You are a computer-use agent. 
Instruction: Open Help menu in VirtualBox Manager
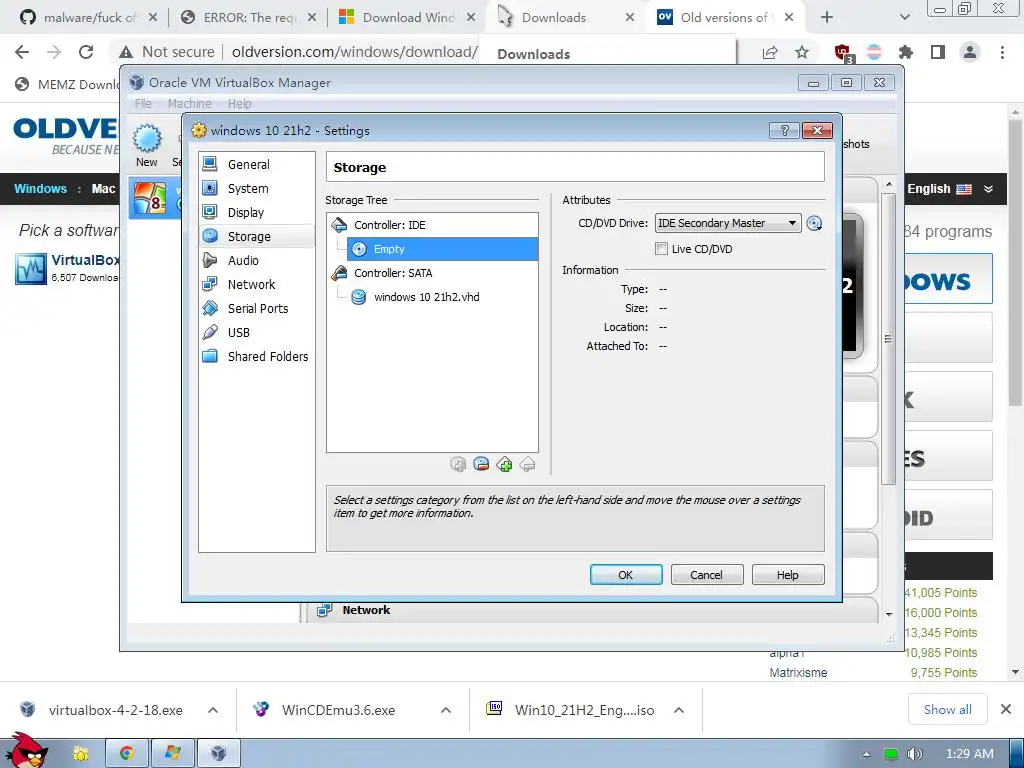click(x=240, y=104)
